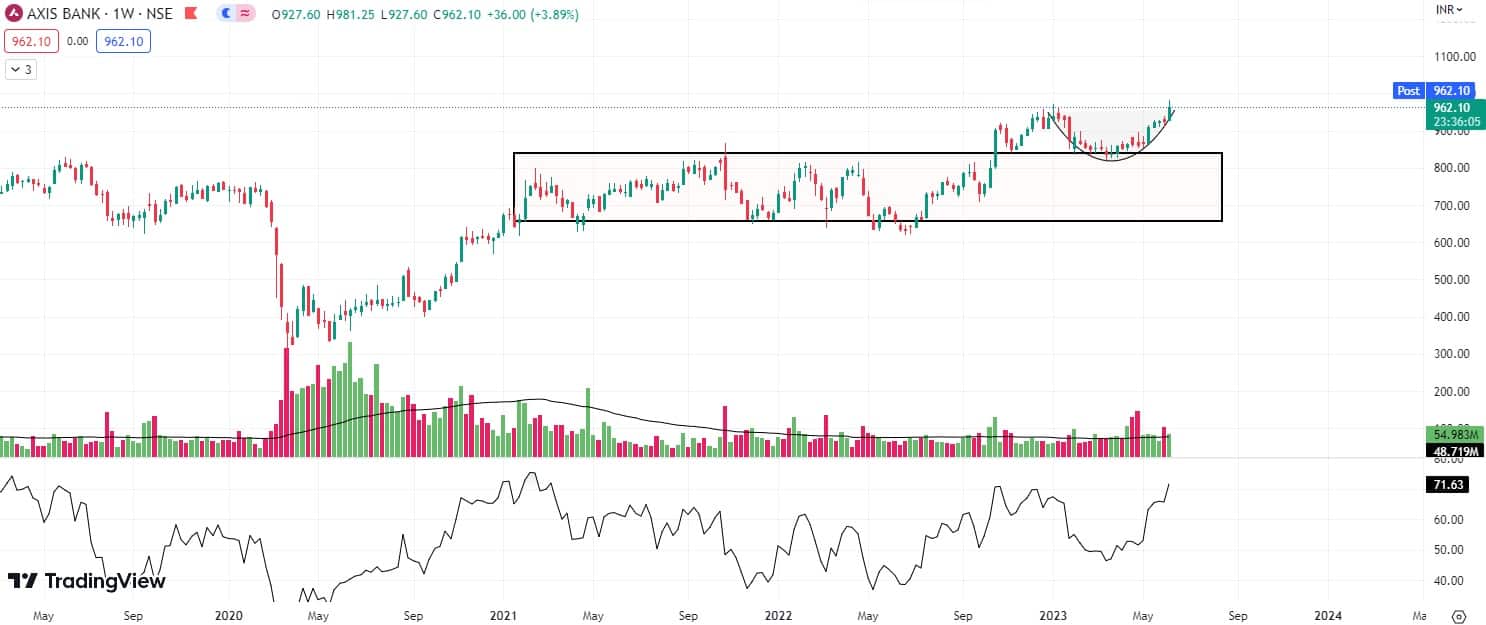Expand the collapsed indicators legend showing 3

(x=21, y=69)
